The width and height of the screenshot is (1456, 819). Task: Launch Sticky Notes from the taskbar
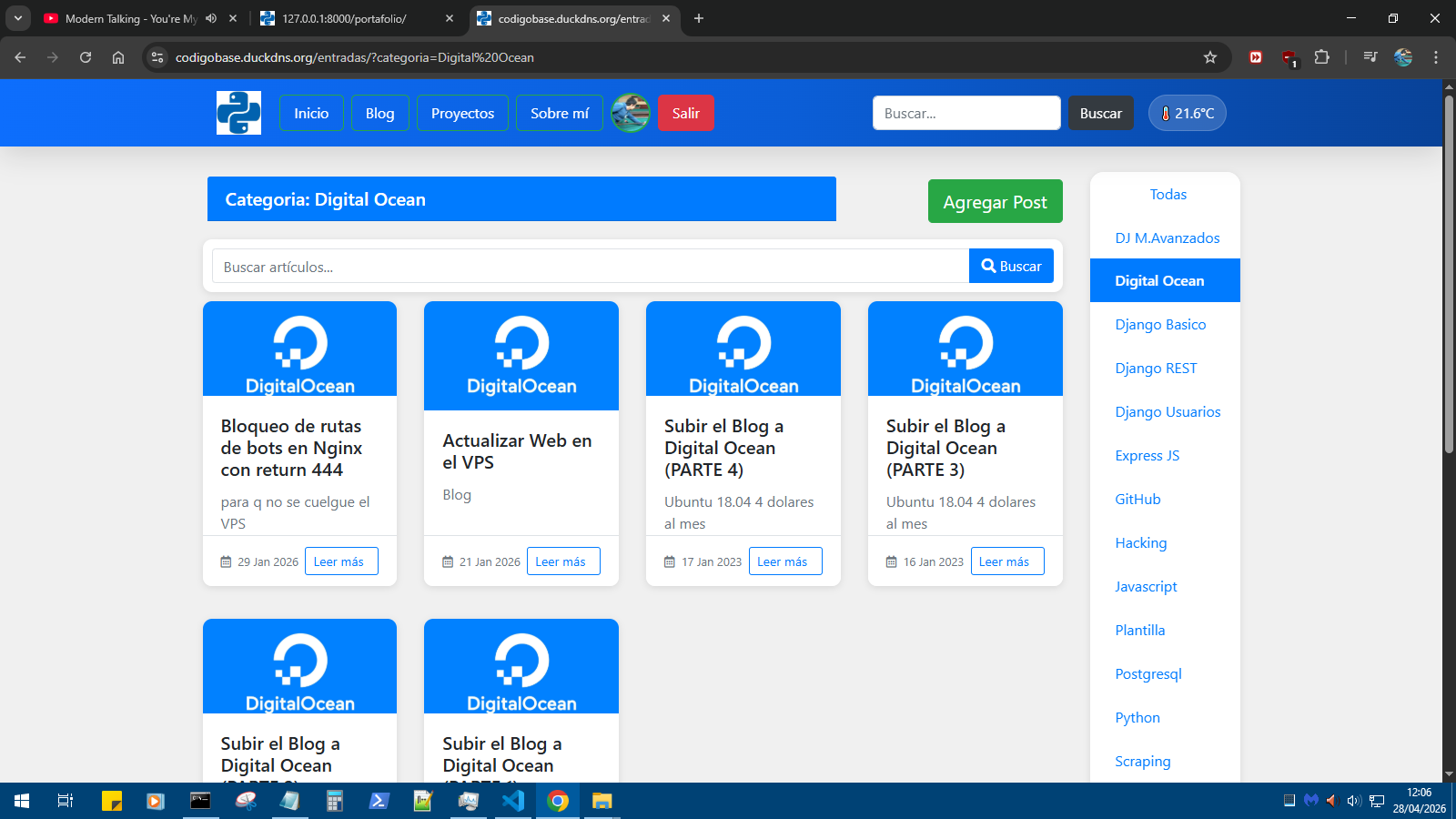[111, 801]
